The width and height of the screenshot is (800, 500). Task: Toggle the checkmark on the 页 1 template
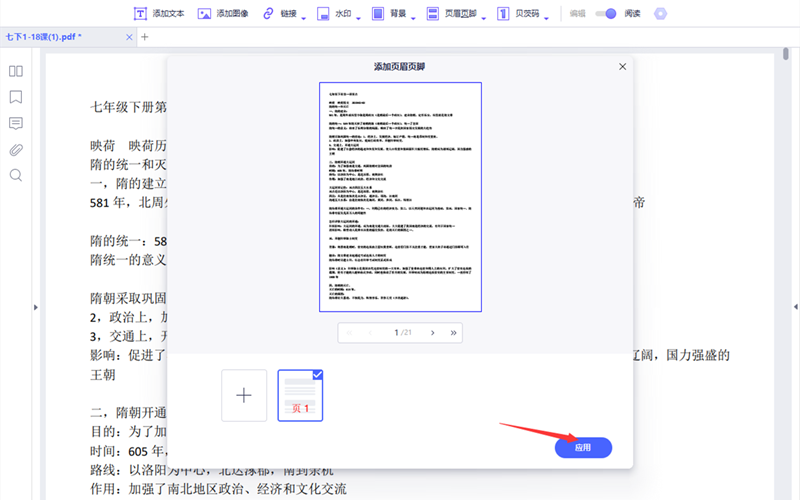coord(317,375)
